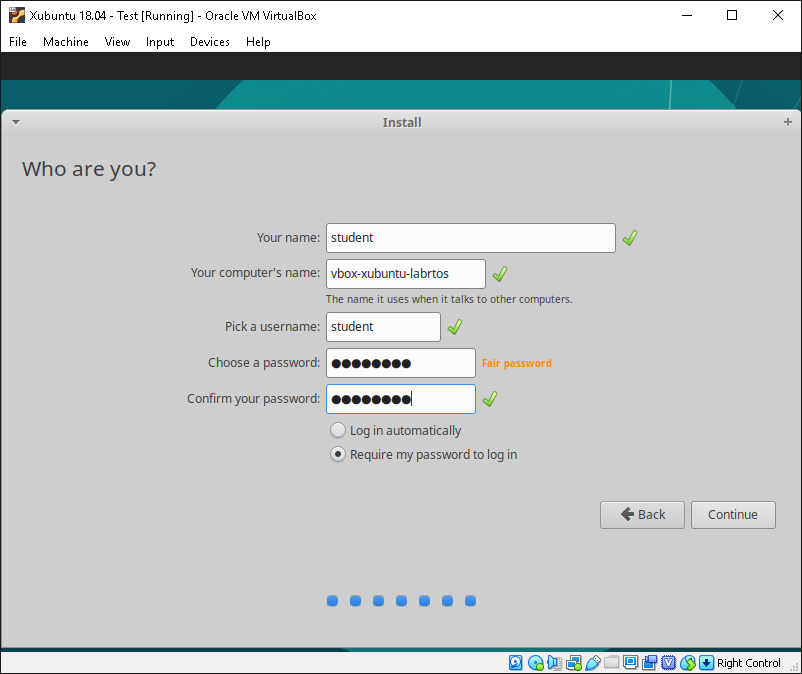Focus the Choose a password field

[x=400, y=363]
